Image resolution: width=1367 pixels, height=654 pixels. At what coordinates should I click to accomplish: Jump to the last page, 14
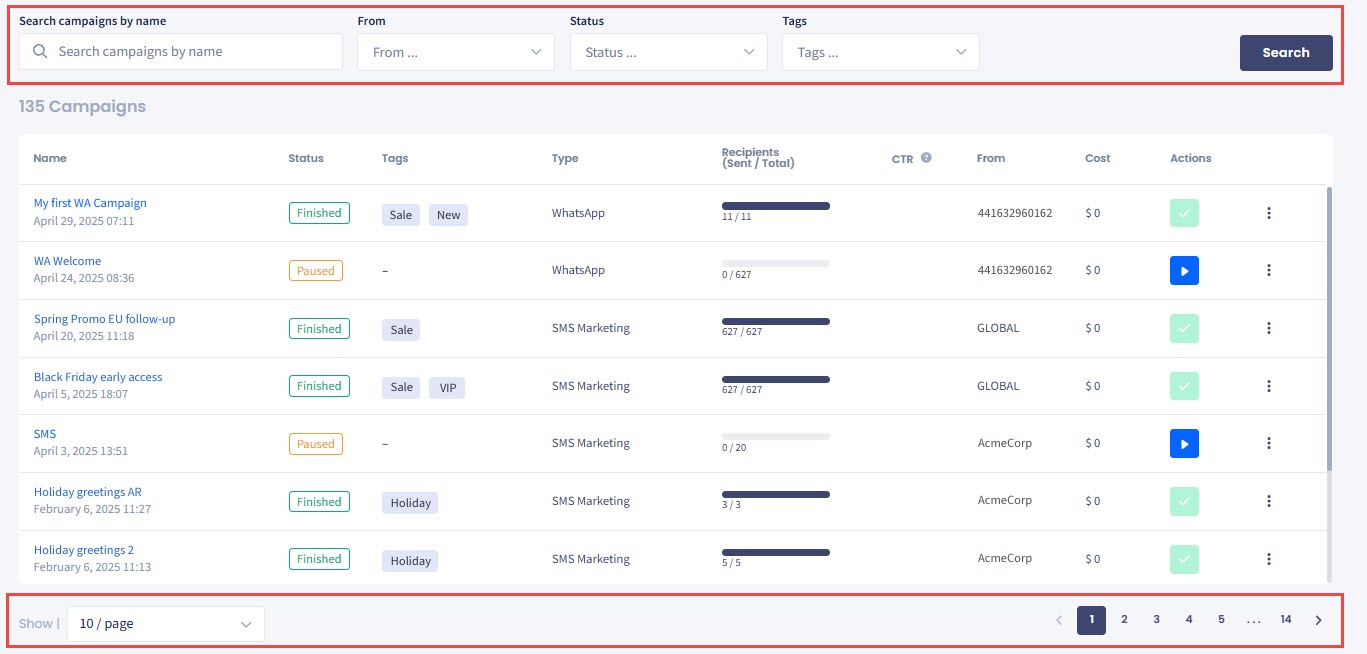[x=1286, y=620]
